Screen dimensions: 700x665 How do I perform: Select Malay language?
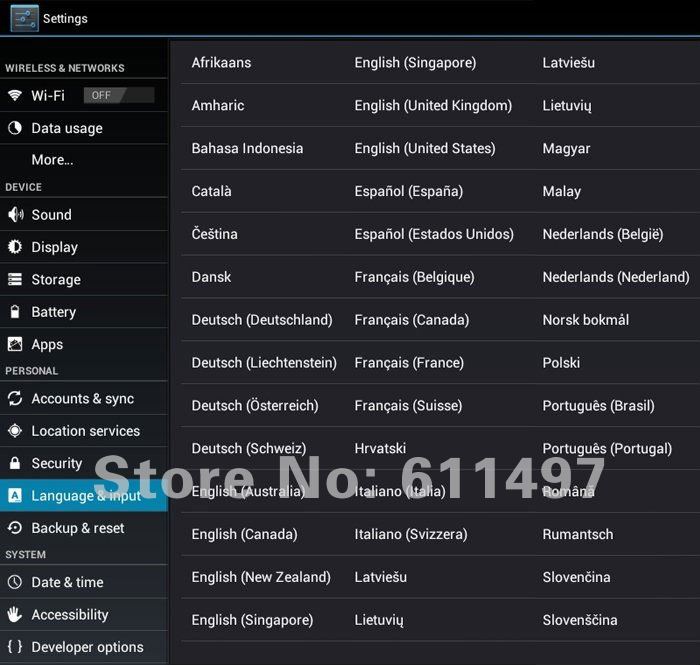[562, 192]
